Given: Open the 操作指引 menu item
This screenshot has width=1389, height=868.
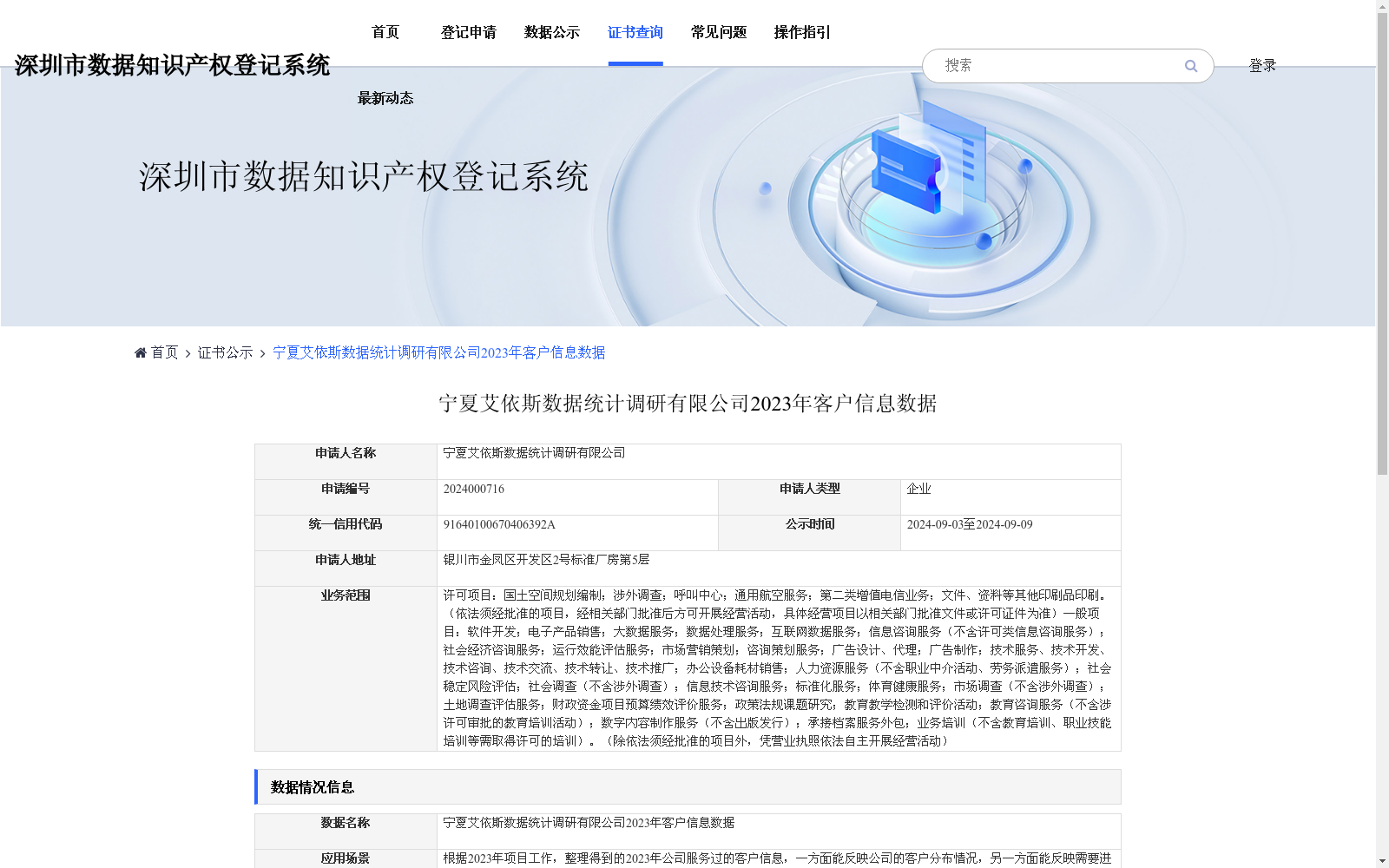Looking at the screenshot, I should [x=802, y=32].
